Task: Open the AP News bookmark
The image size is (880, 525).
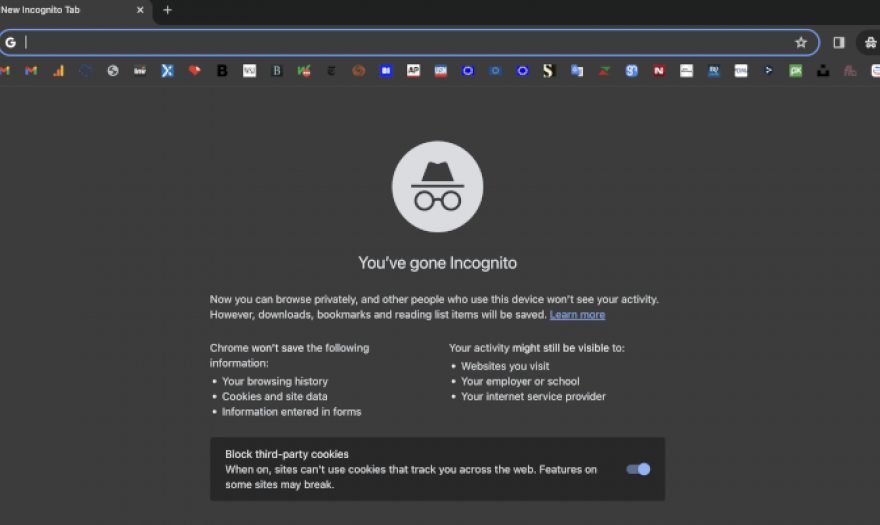Action: 413,71
